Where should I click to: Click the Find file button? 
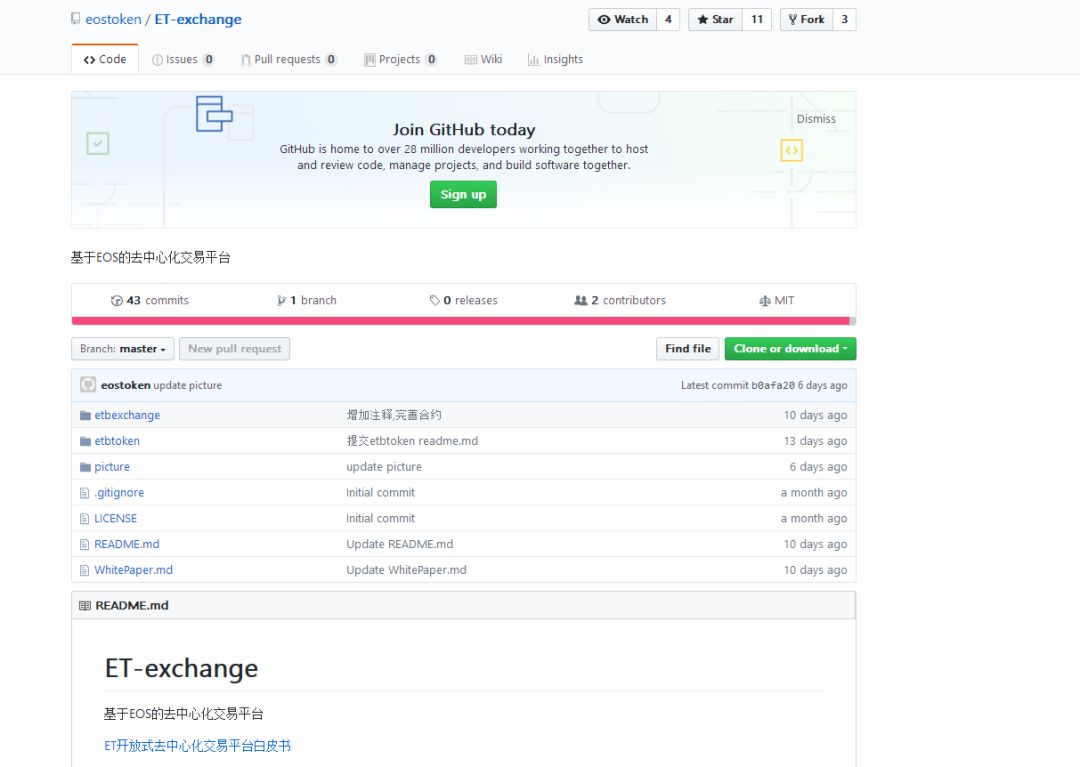pyautogui.click(x=687, y=348)
